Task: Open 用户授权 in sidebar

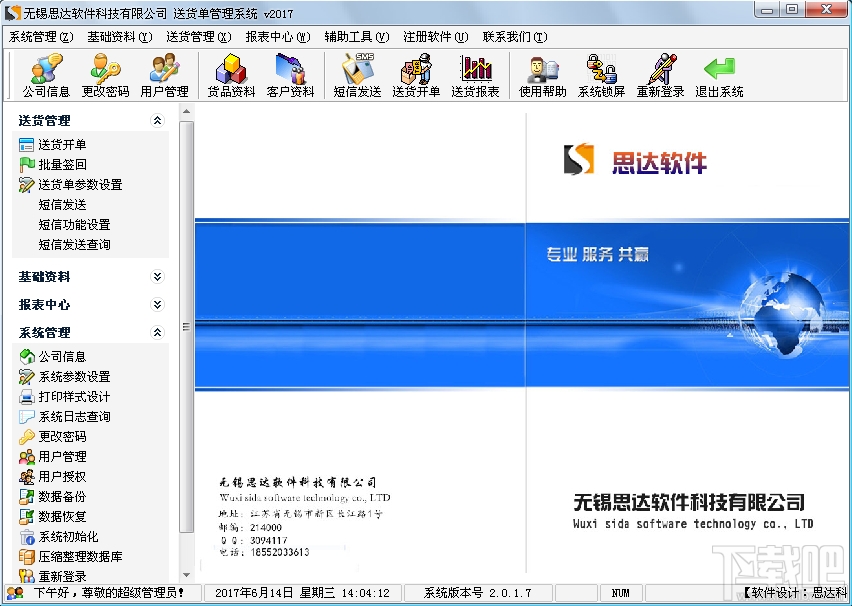Action: tap(53, 477)
